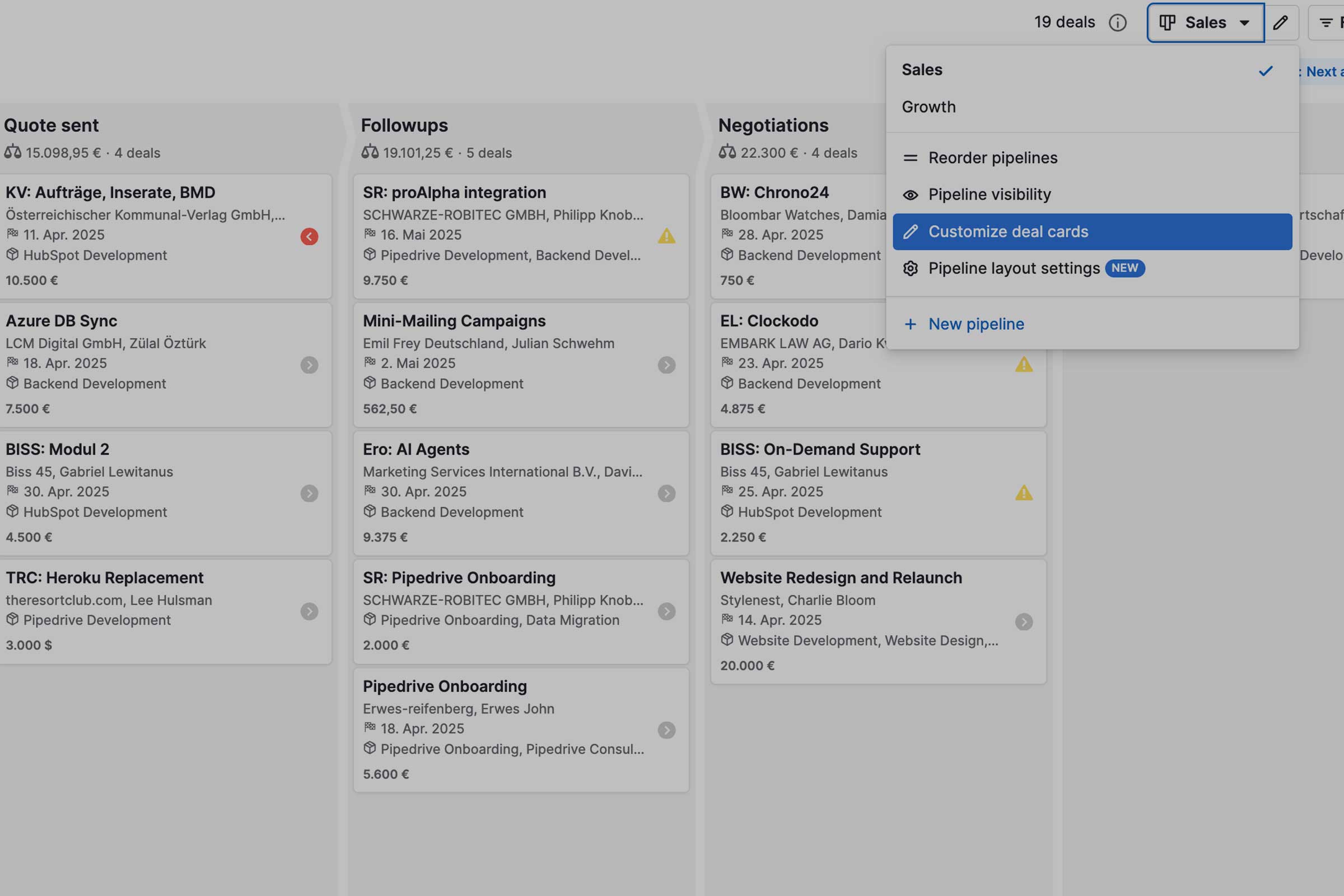This screenshot has height=896, width=1344.
Task: Click the warning icon on BISS: On-Demand Support
Action: coord(1024,492)
